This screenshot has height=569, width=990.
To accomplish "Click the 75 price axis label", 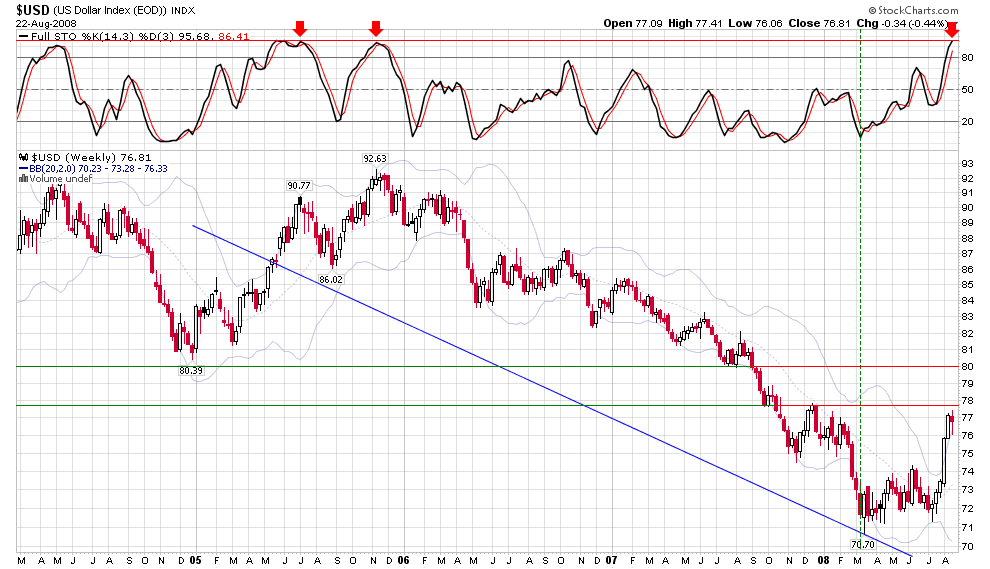I will pos(967,453).
